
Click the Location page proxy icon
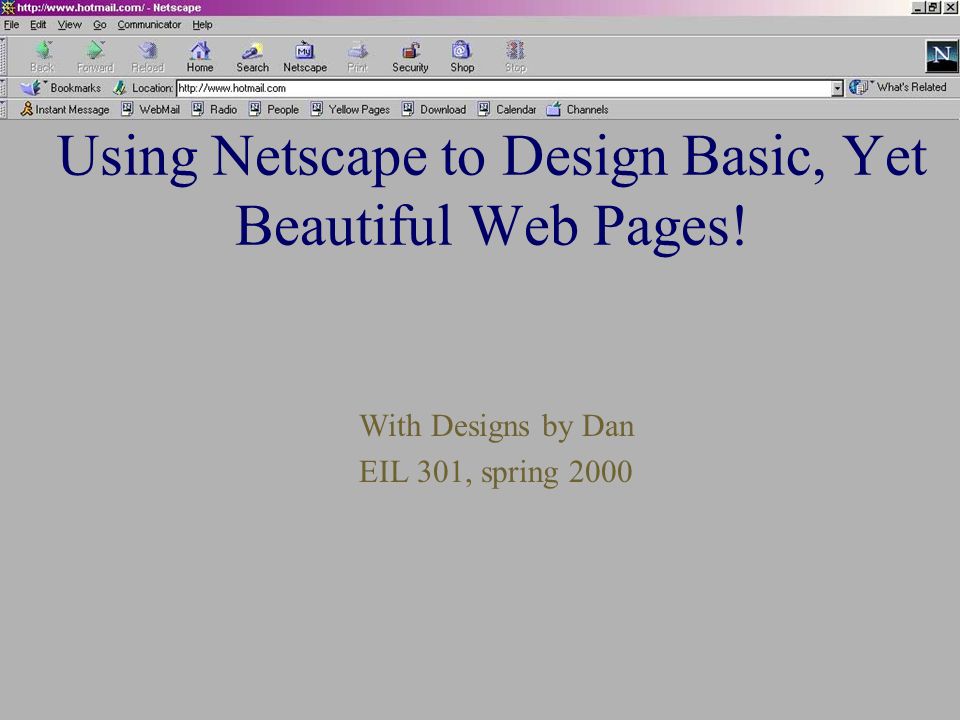(x=120, y=88)
